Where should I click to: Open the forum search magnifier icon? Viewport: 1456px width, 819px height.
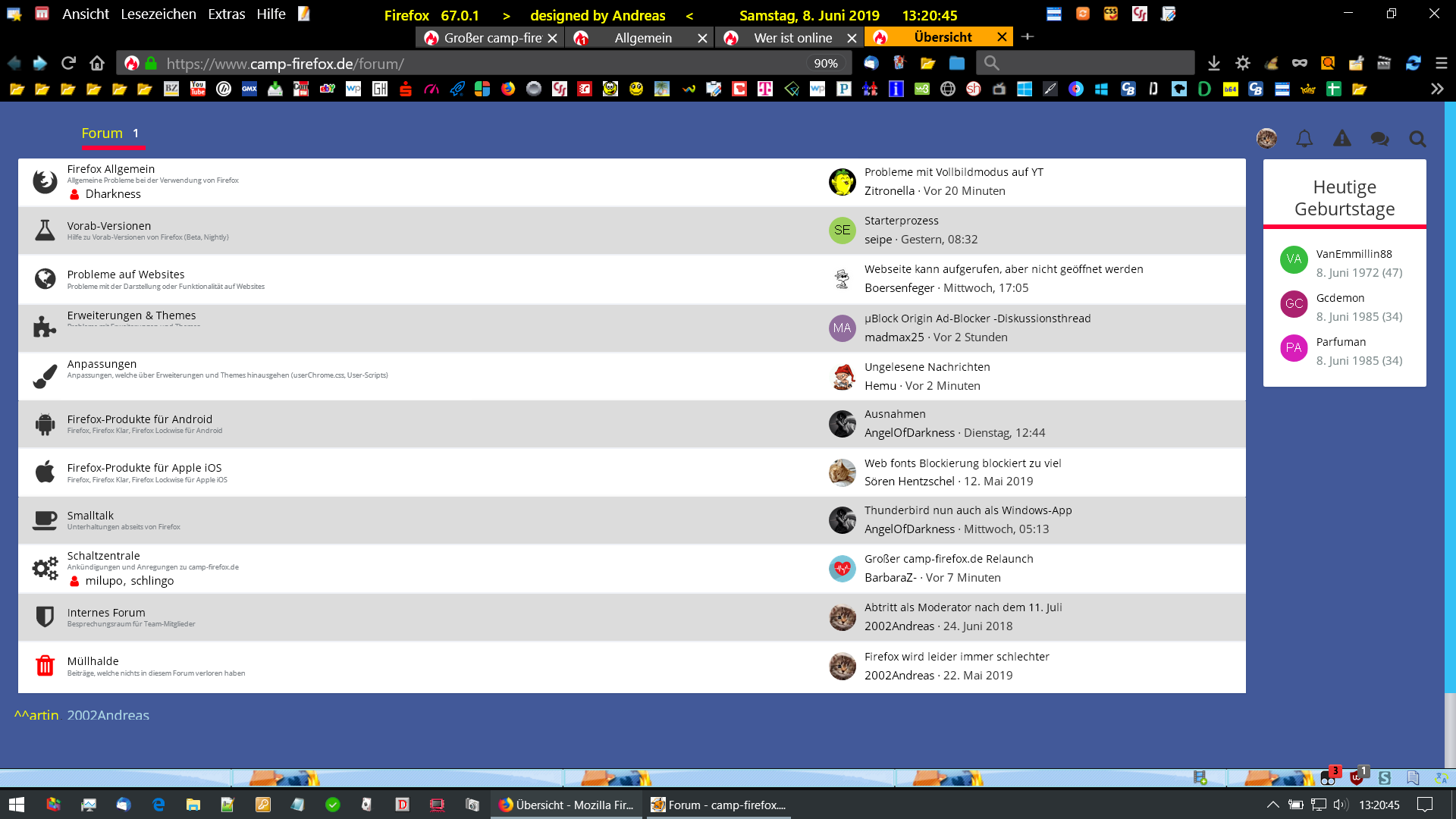coord(1417,139)
